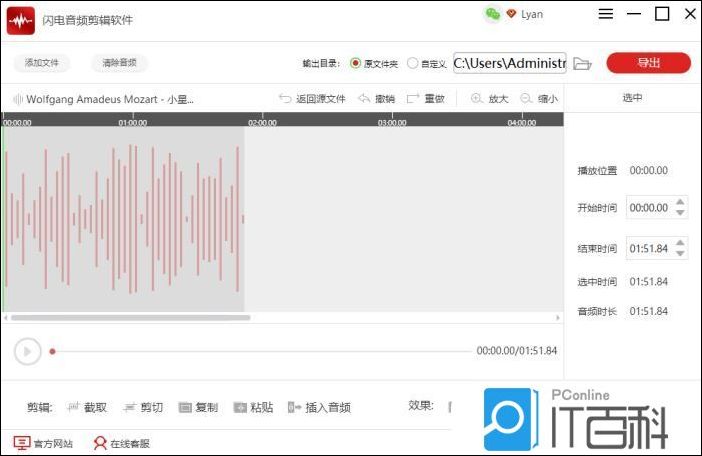Increase 开始时间 with up arrow
The image size is (702, 456).
coord(680,201)
